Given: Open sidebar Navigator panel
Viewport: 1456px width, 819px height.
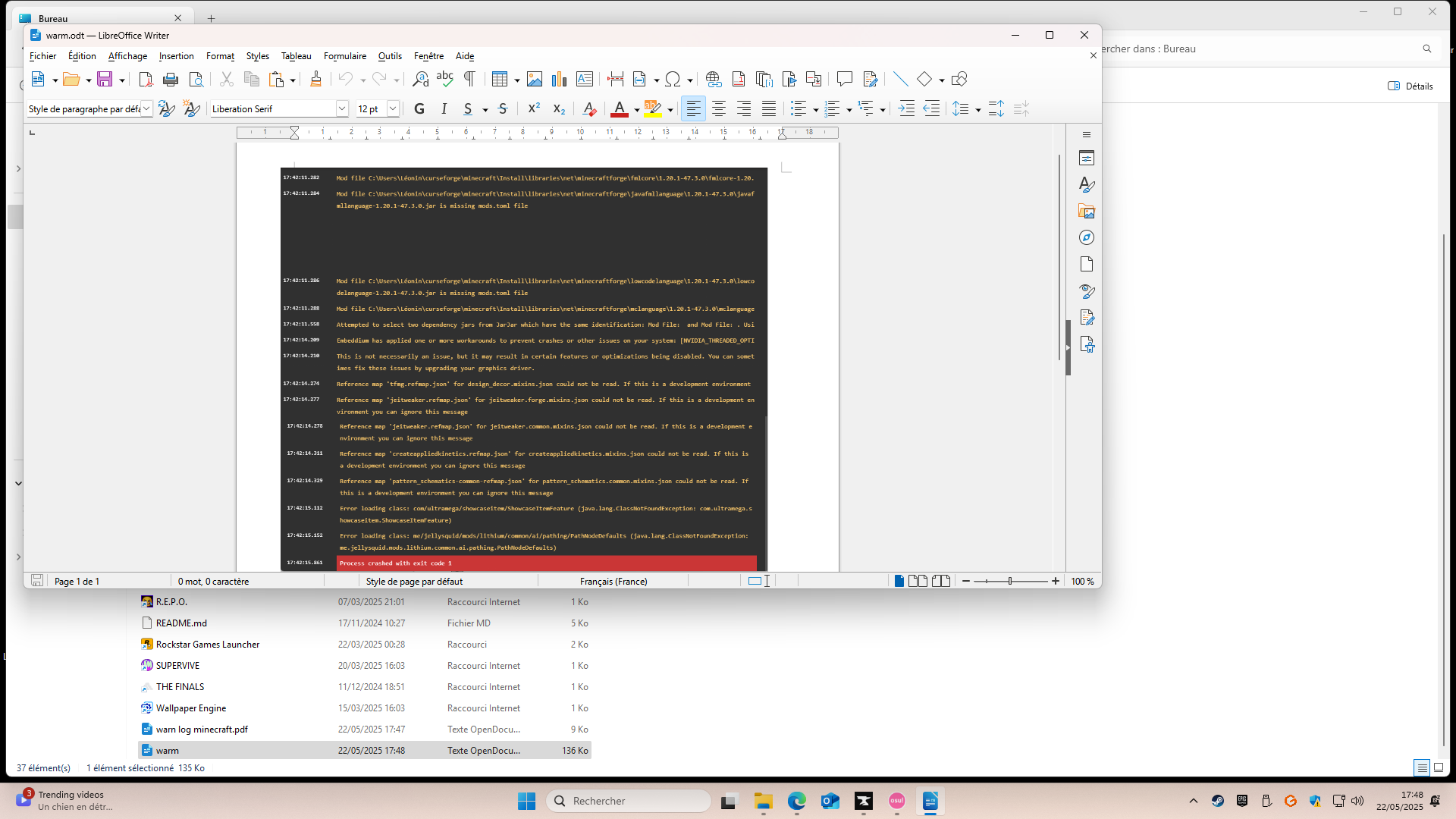Looking at the screenshot, I should 1087,238.
